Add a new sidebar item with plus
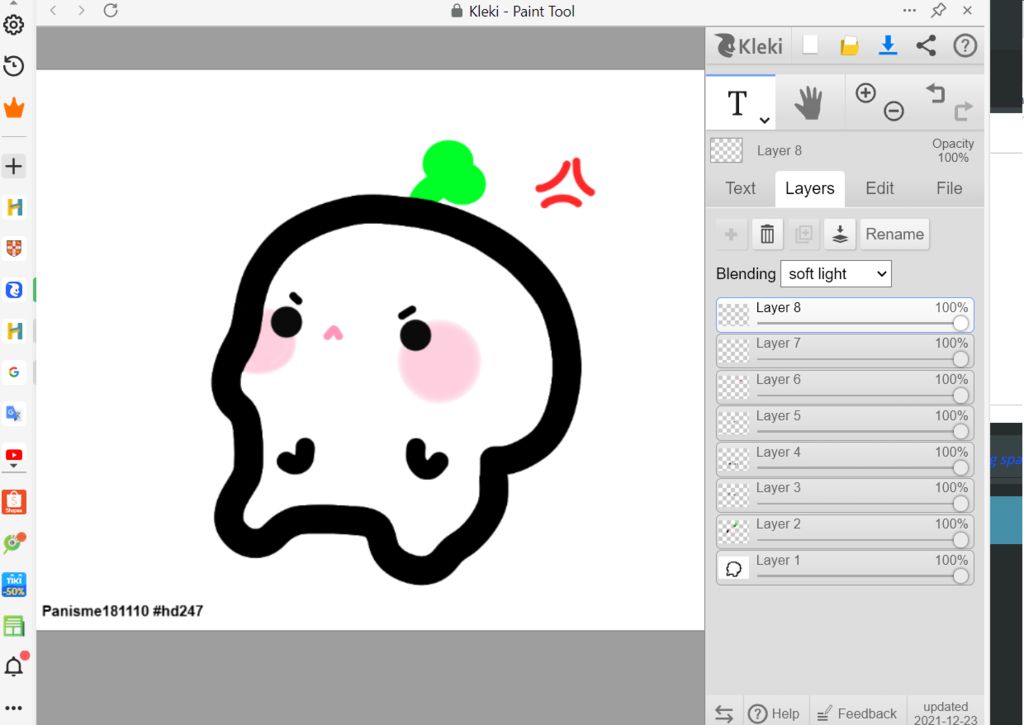The width and height of the screenshot is (1024, 725). (x=14, y=166)
